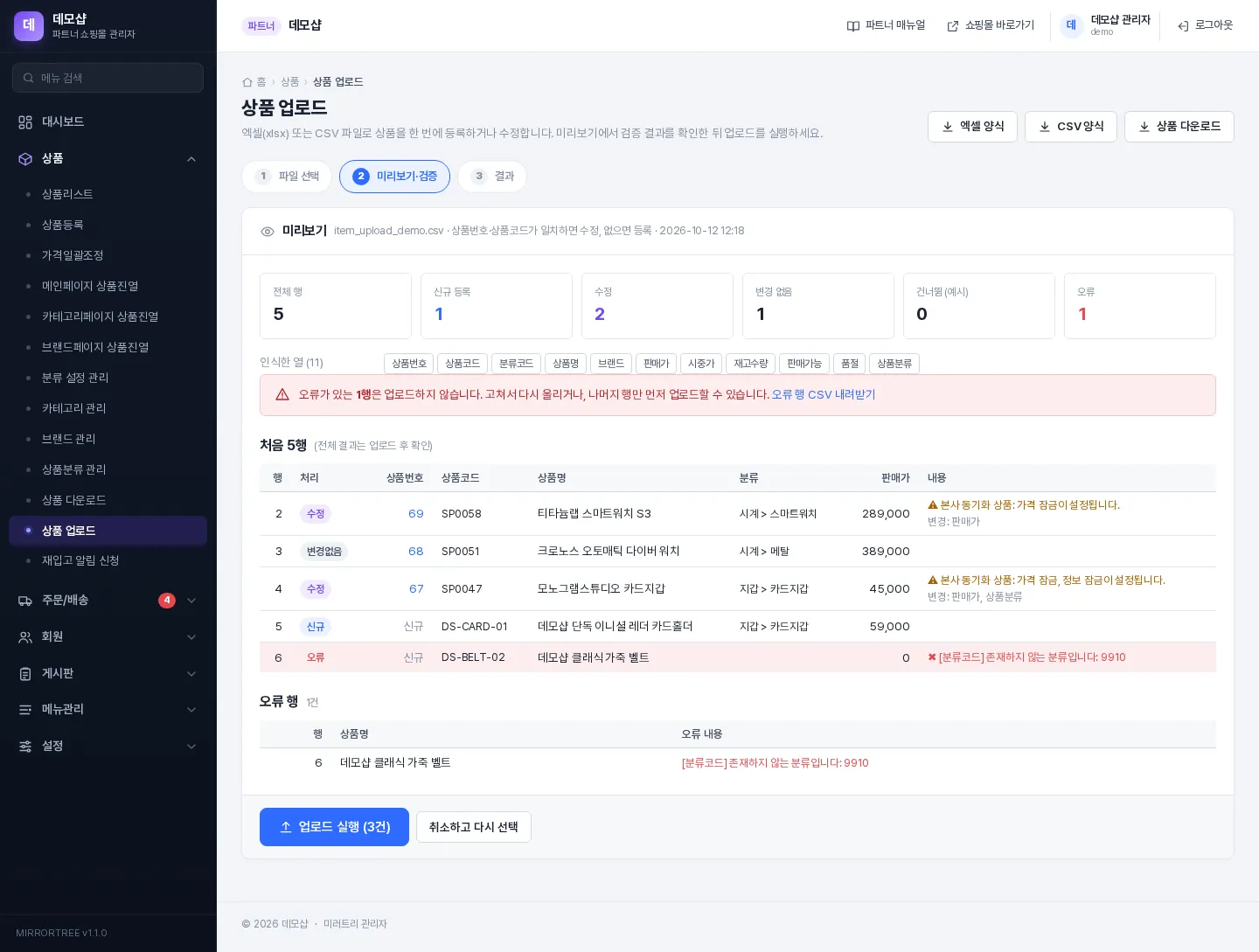This screenshot has width=1259, height=952.
Task: Click 쇼핑몰 바로가기 external link icon
Action: click(x=953, y=26)
